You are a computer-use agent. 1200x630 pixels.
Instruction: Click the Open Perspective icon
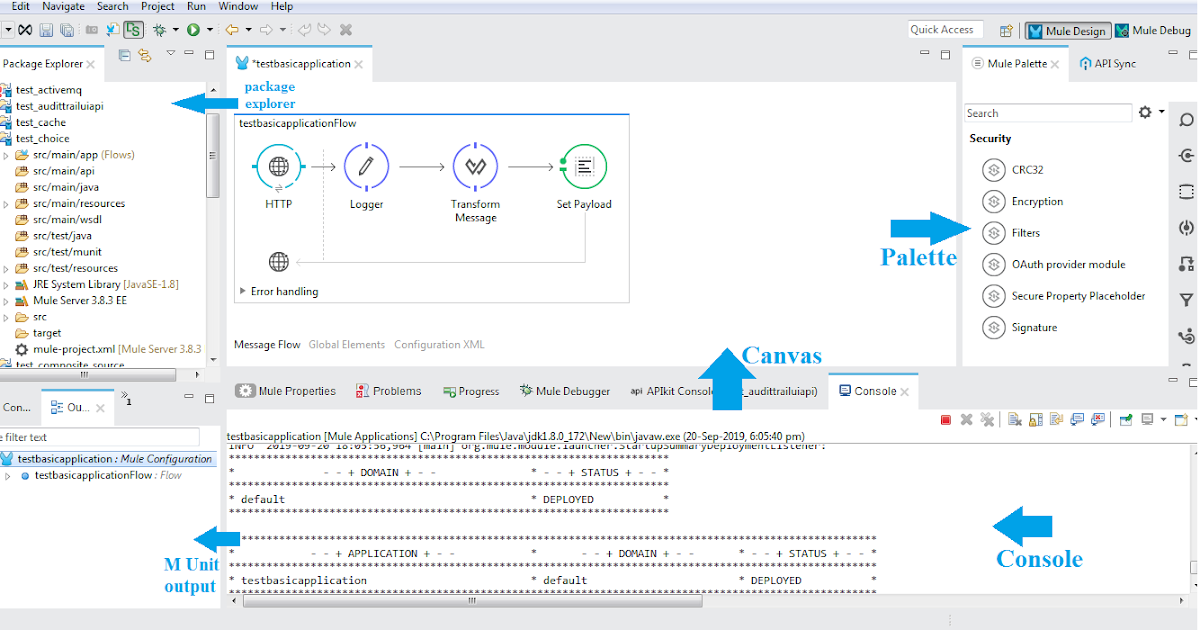[x=1006, y=31]
